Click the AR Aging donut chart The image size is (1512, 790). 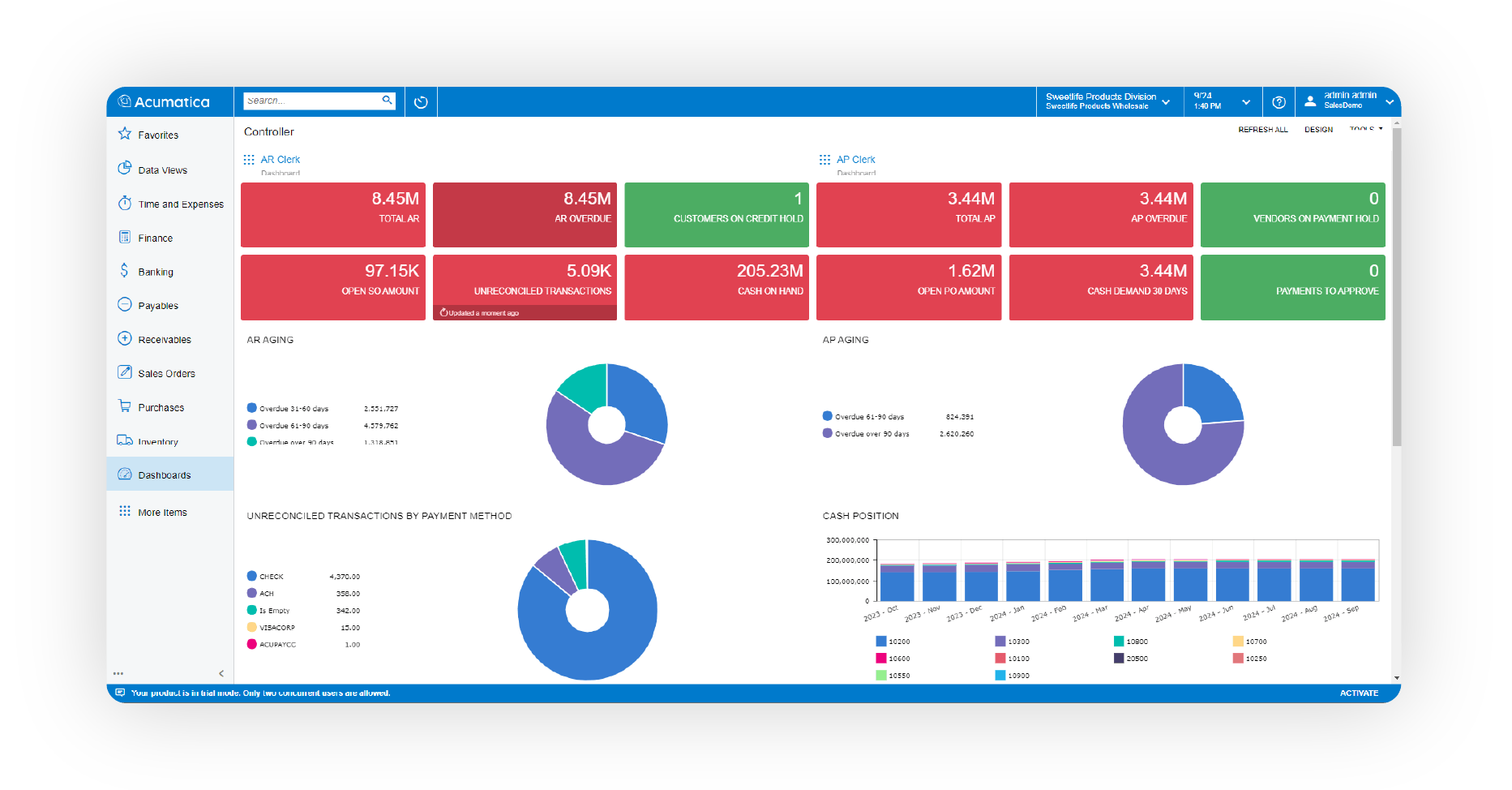point(606,424)
